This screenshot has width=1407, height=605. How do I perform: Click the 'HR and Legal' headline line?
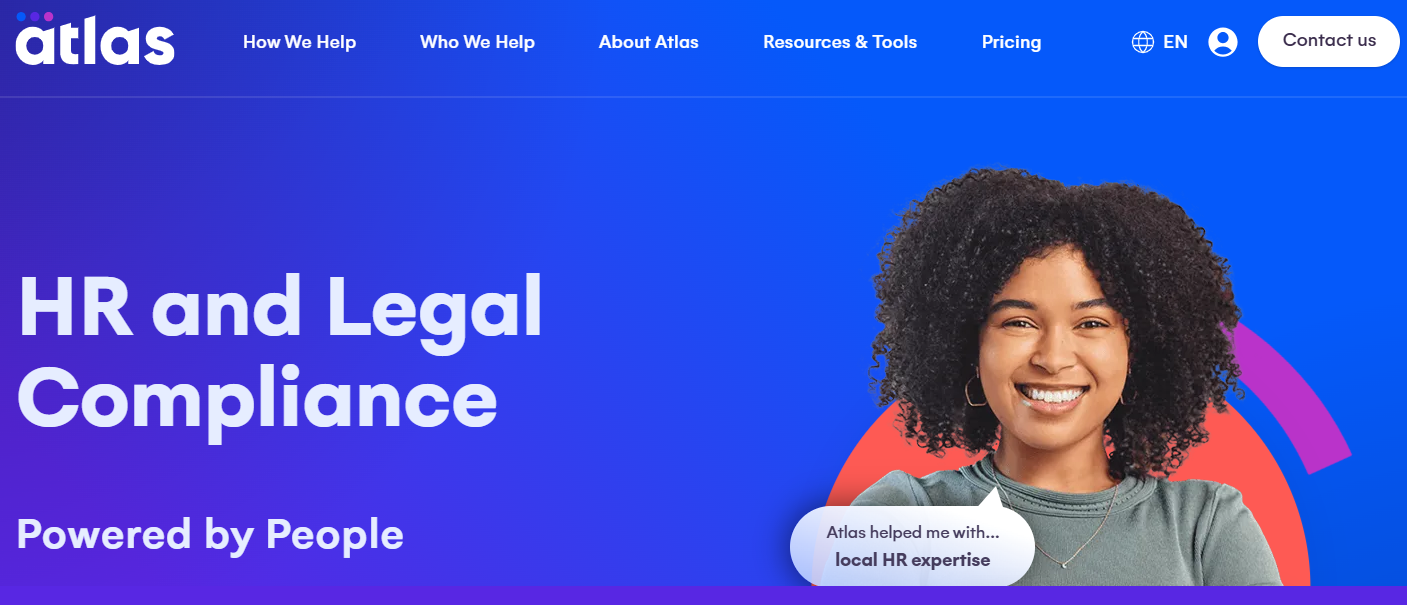point(280,311)
